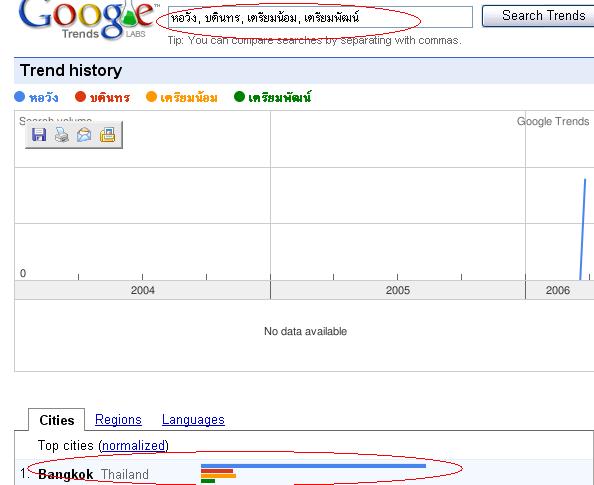Click the Google Trends Labs logo
Screen dimensions: 594x485
point(86,20)
